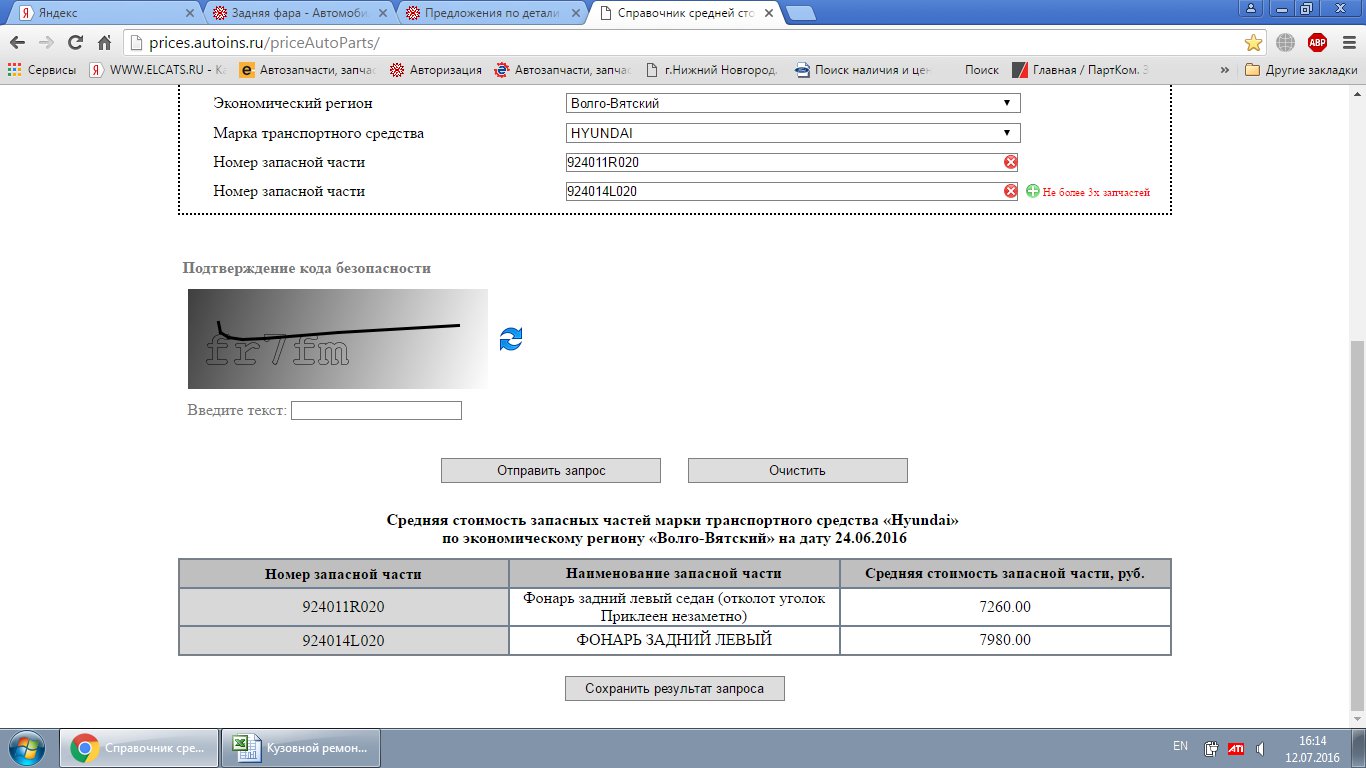Open the Windows Start menu
This screenshot has width=1366, height=768.
[27, 748]
